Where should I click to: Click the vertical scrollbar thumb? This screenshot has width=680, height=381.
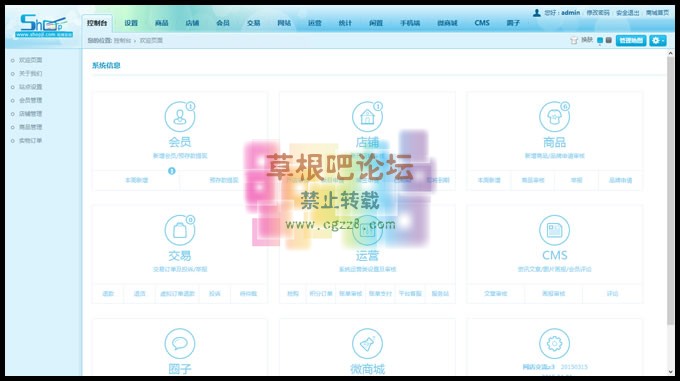[x=670, y=190]
